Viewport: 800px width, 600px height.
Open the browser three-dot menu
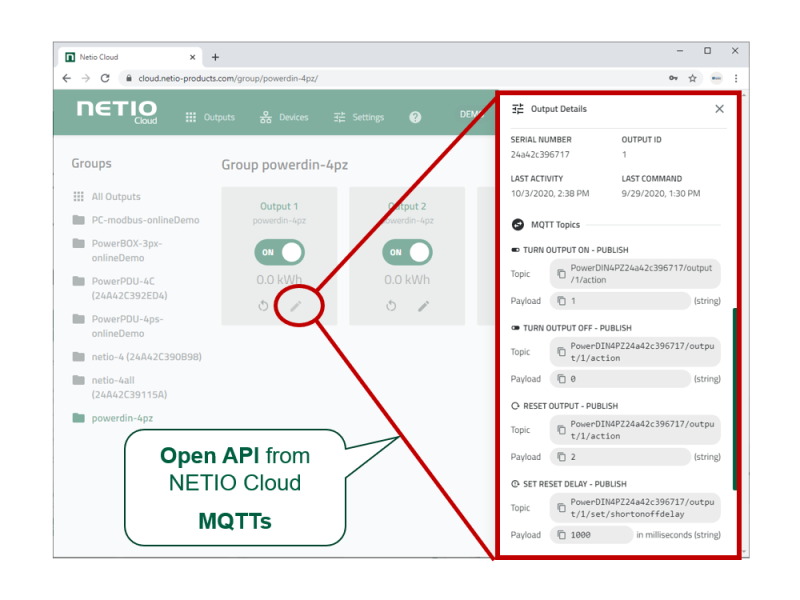(736, 78)
